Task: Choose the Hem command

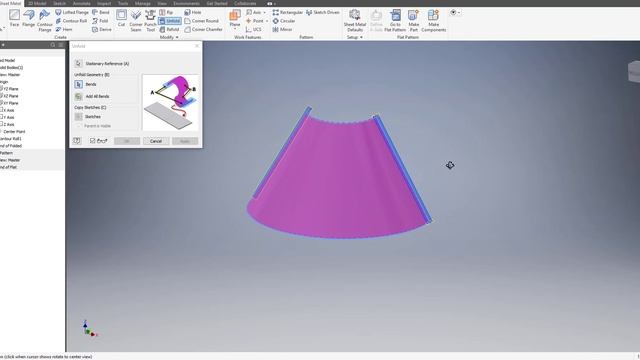Action: click(64, 29)
